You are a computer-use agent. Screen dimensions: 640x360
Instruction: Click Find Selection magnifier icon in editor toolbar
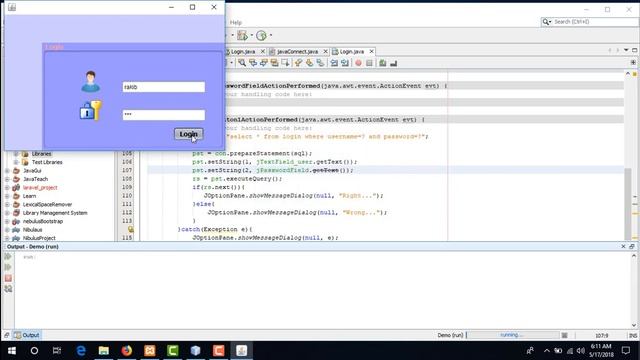(242, 63)
